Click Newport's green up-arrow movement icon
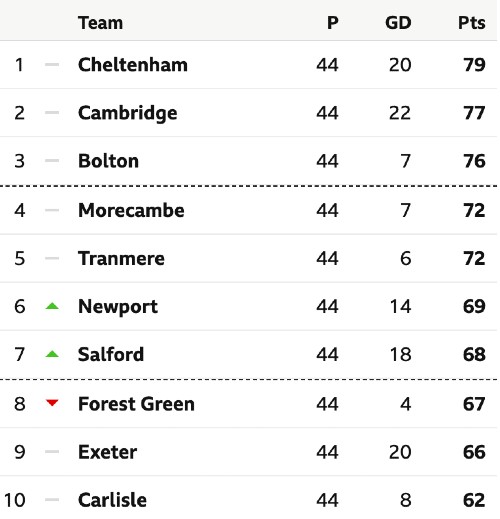This screenshot has height=519, width=500. 52,306
